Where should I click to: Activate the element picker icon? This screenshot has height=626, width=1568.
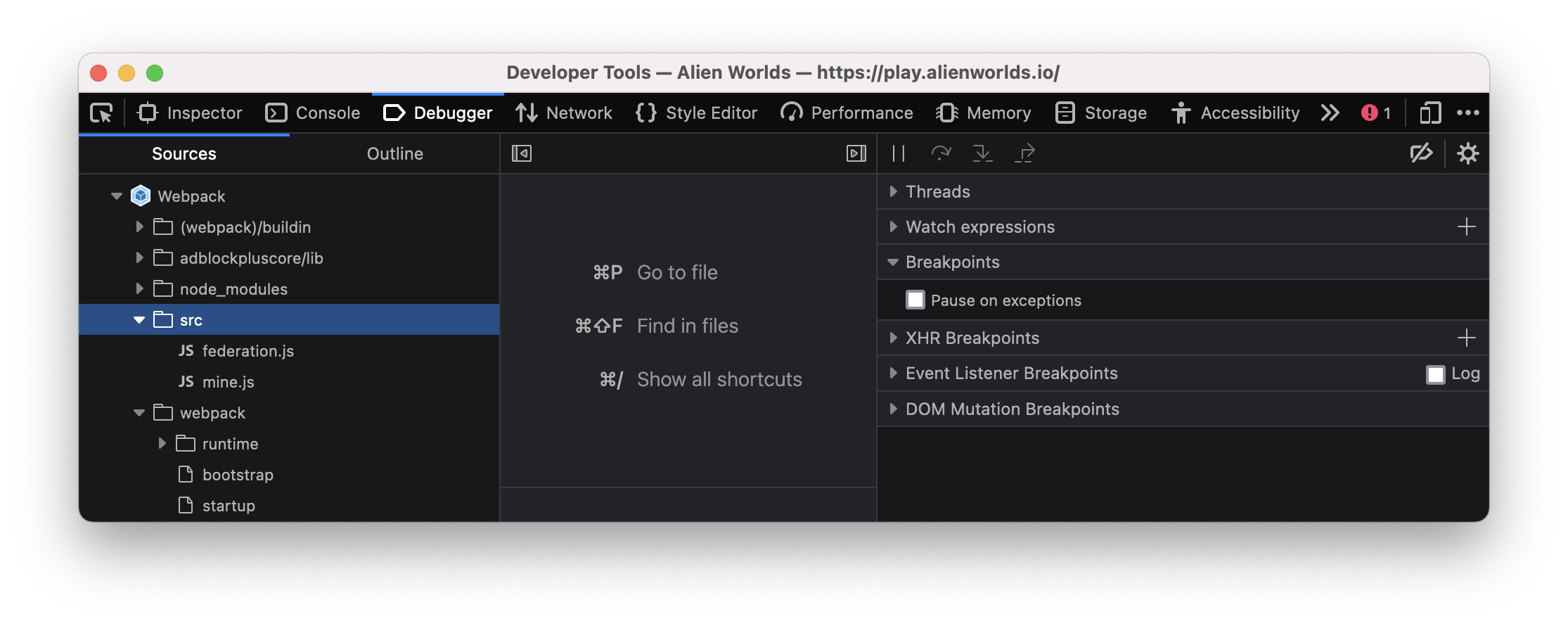pos(101,113)
